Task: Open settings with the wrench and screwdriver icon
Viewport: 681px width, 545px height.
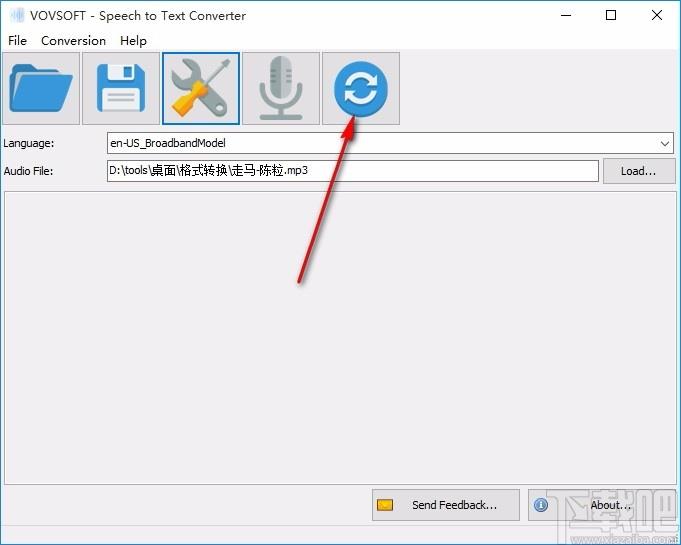Action: pyautogui.click(x=201, y=89)
